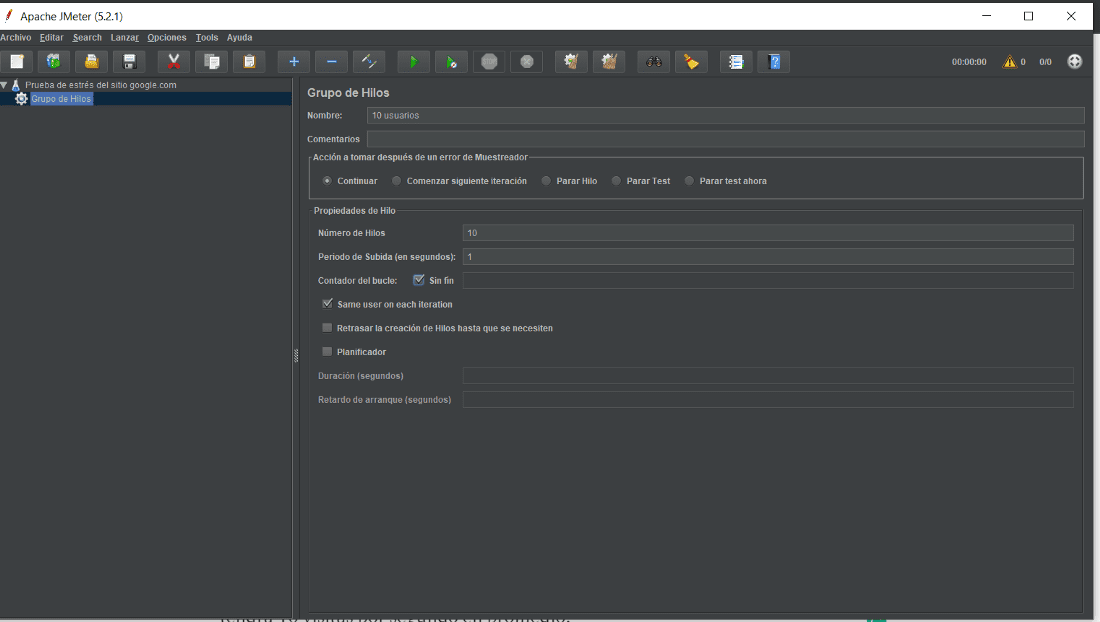The height and width of the screenshot is (622, 1100).
Task: Click the Número de Hilos field
Action: 770,232
